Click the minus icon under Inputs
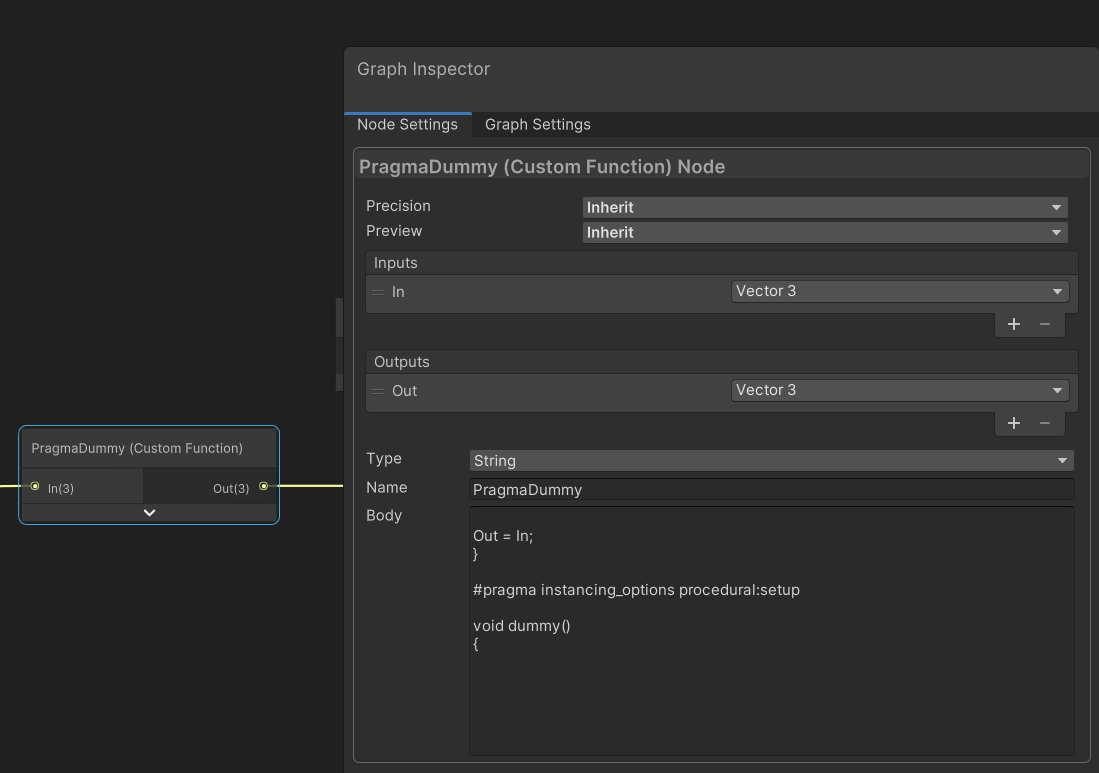Screen dimensions: 1099x773 (1045, 324)
